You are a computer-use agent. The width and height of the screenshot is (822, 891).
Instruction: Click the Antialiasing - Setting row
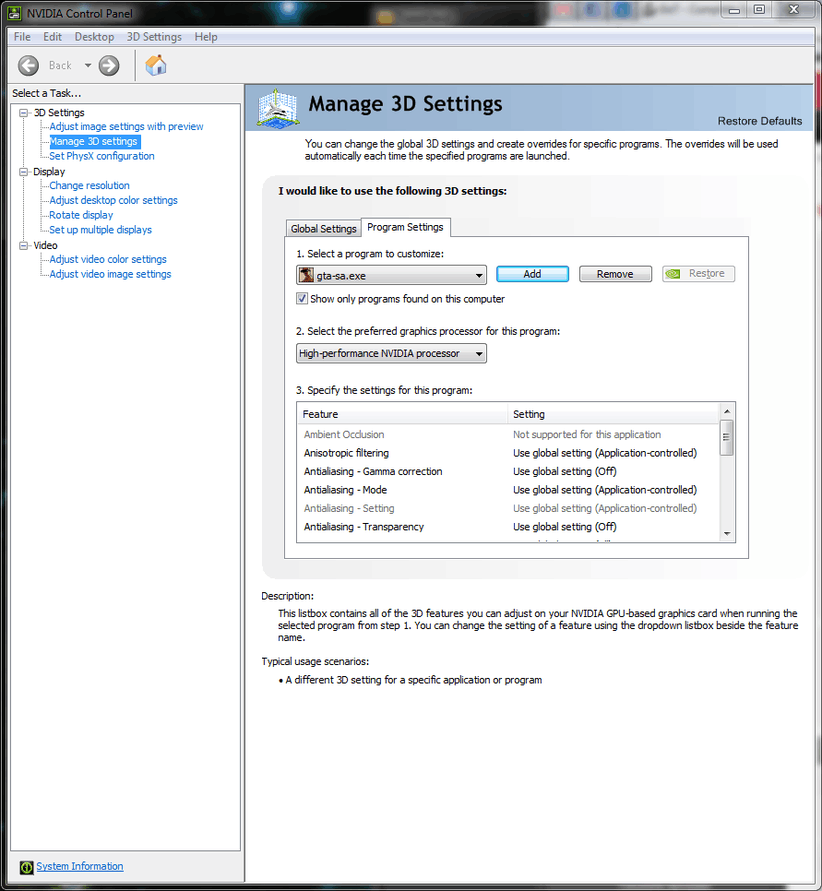pyautogui.click(x=508, y=509)
